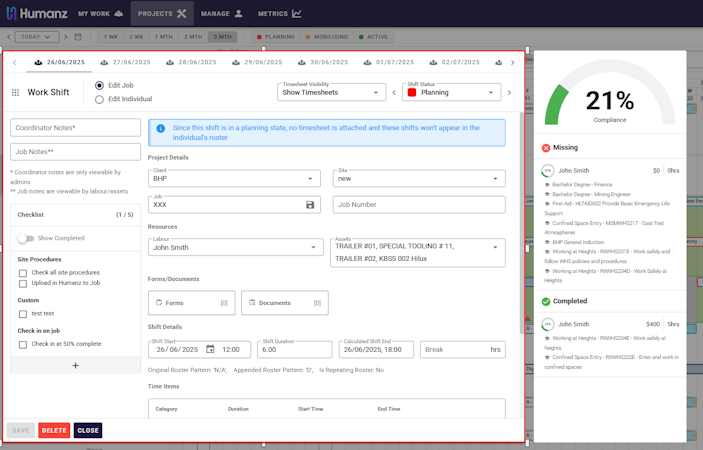Add a checklist item with the plus icon
703x450 pixels.
coord(75,365)
